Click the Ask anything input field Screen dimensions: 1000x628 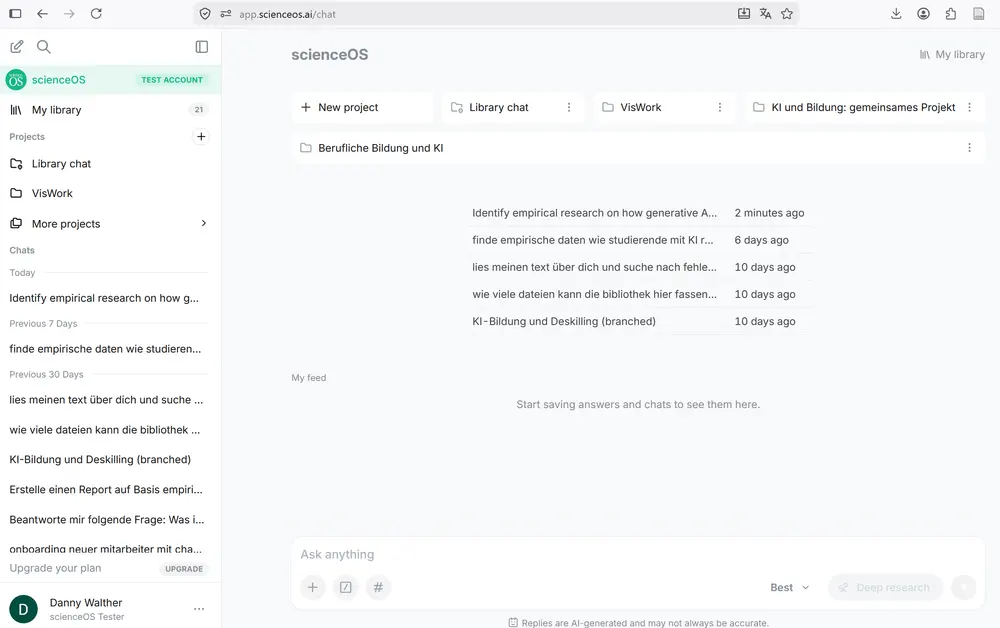pos(638,555)
